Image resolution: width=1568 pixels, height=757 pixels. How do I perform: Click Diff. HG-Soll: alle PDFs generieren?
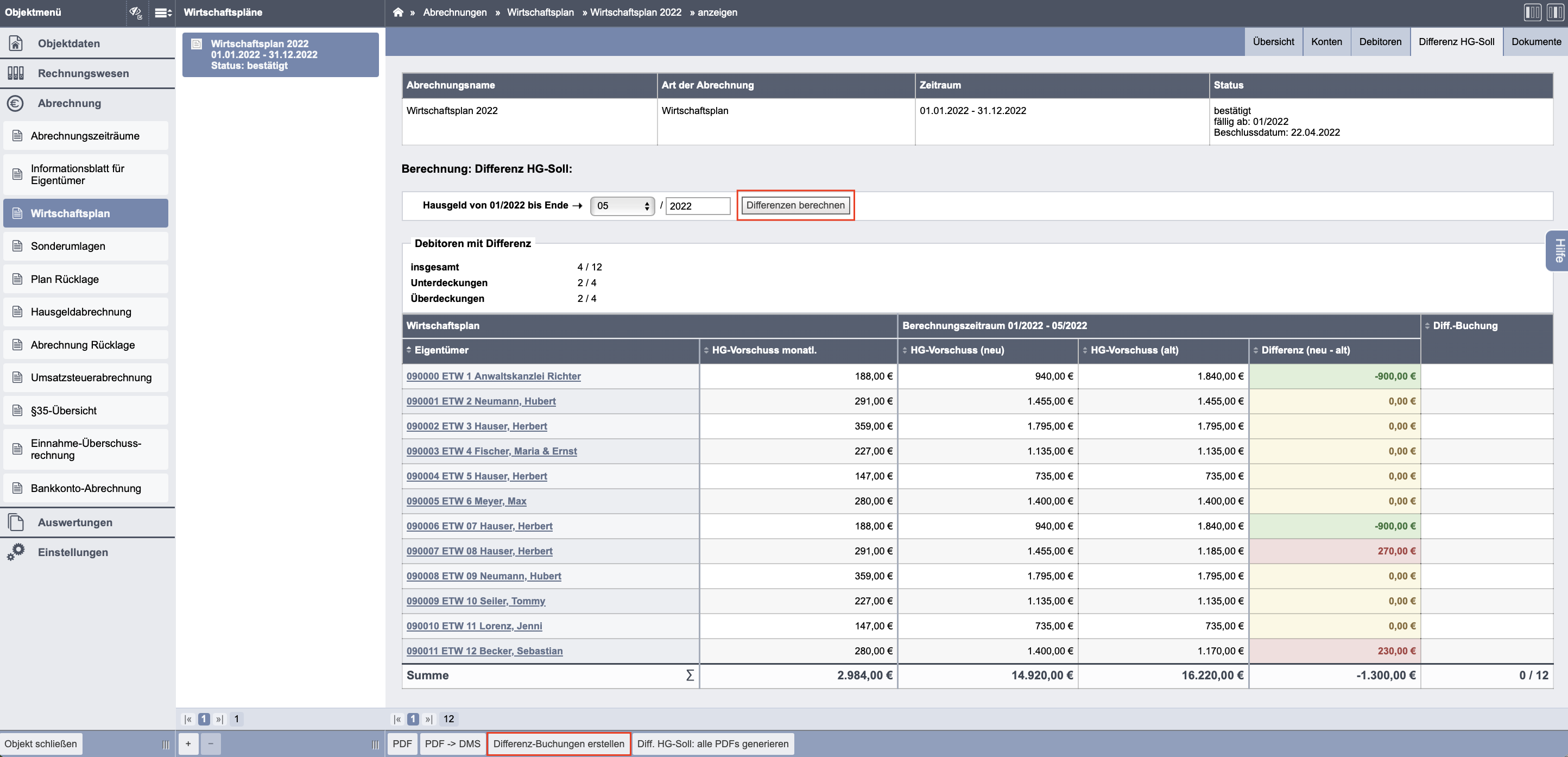coord(712,743)
